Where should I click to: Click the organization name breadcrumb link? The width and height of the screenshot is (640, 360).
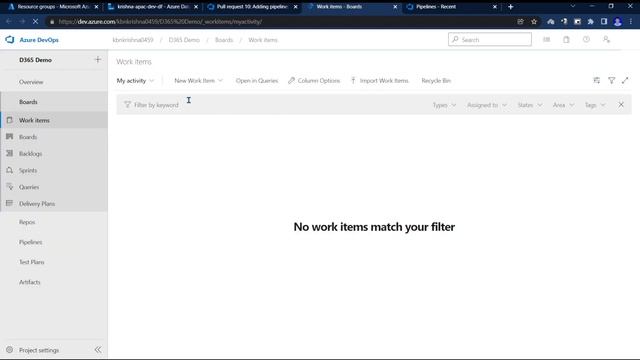pyautogui.click(x=133, y=40)
